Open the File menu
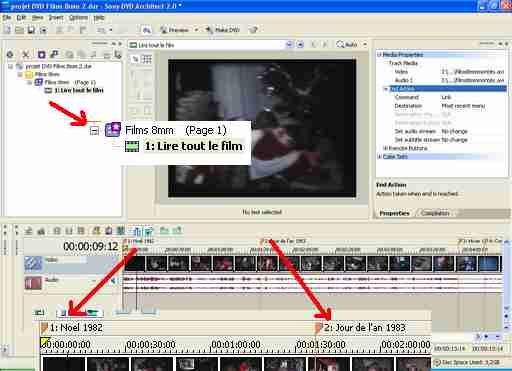 7,18
